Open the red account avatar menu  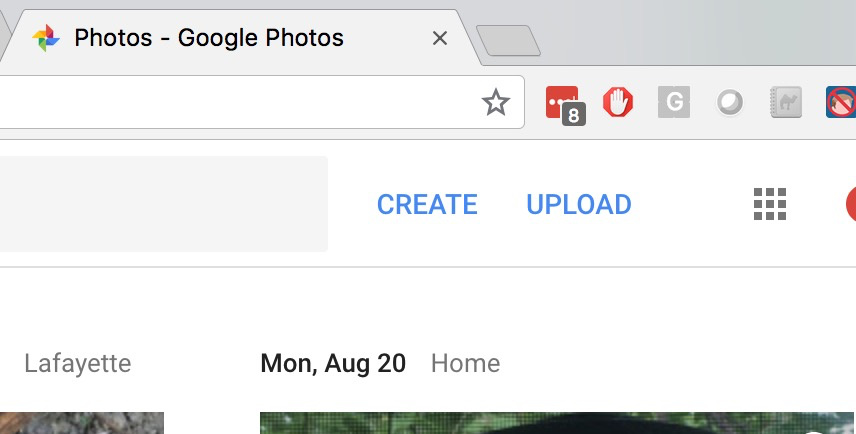pos(851,204)
